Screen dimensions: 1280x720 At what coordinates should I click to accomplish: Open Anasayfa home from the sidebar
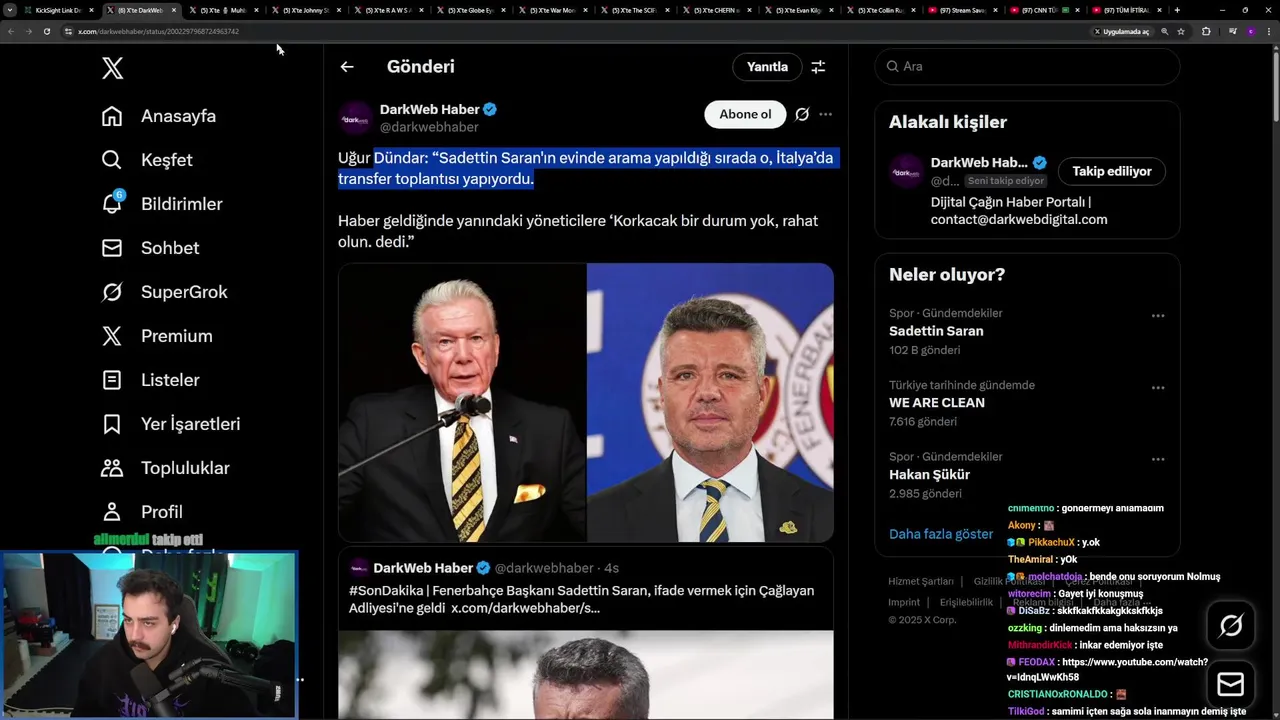point(159,116)
